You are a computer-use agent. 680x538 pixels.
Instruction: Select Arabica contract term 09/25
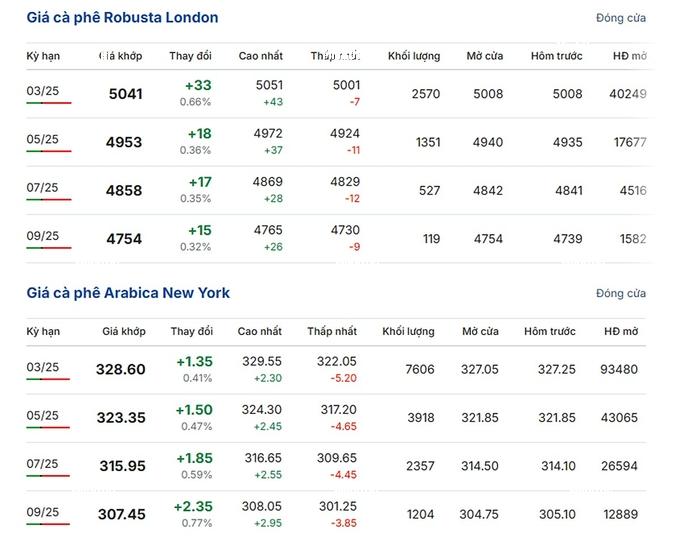pyautogui.click(x=42, y=512)
